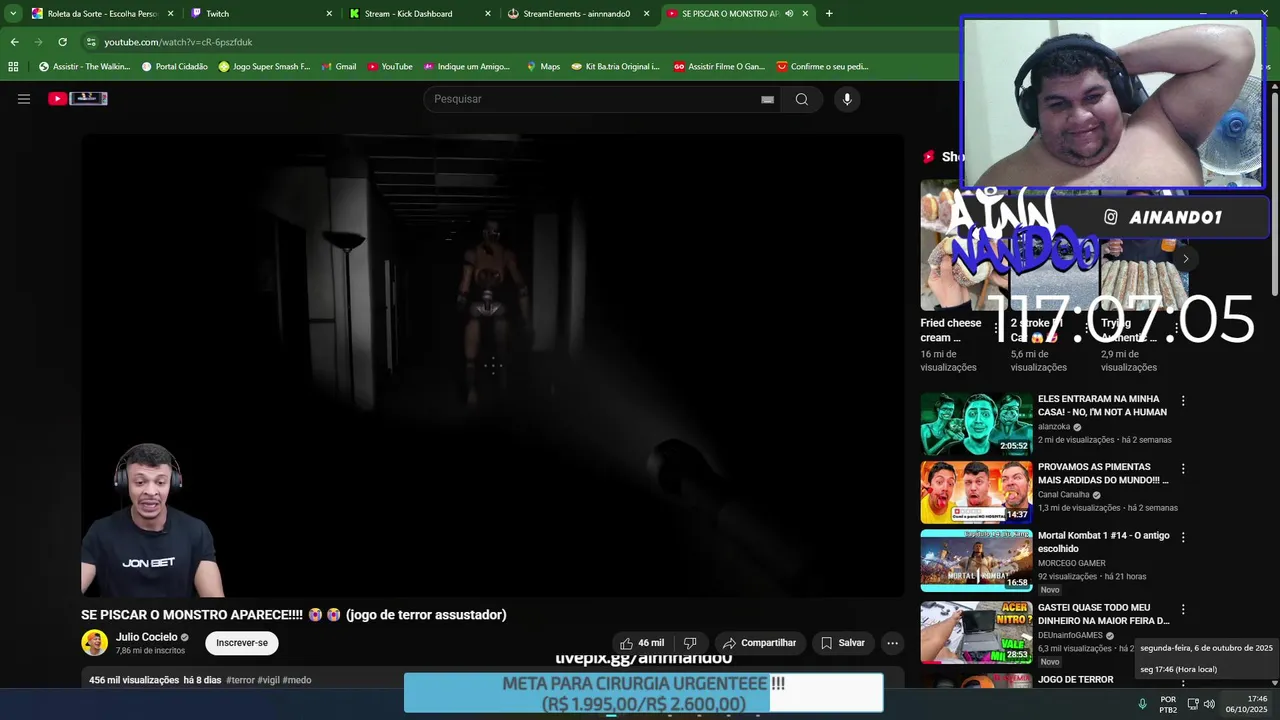Click the taskbar microphone icon
Image resolution: width=1280 pixels, height=720 pixels.
click(1142, 704)
